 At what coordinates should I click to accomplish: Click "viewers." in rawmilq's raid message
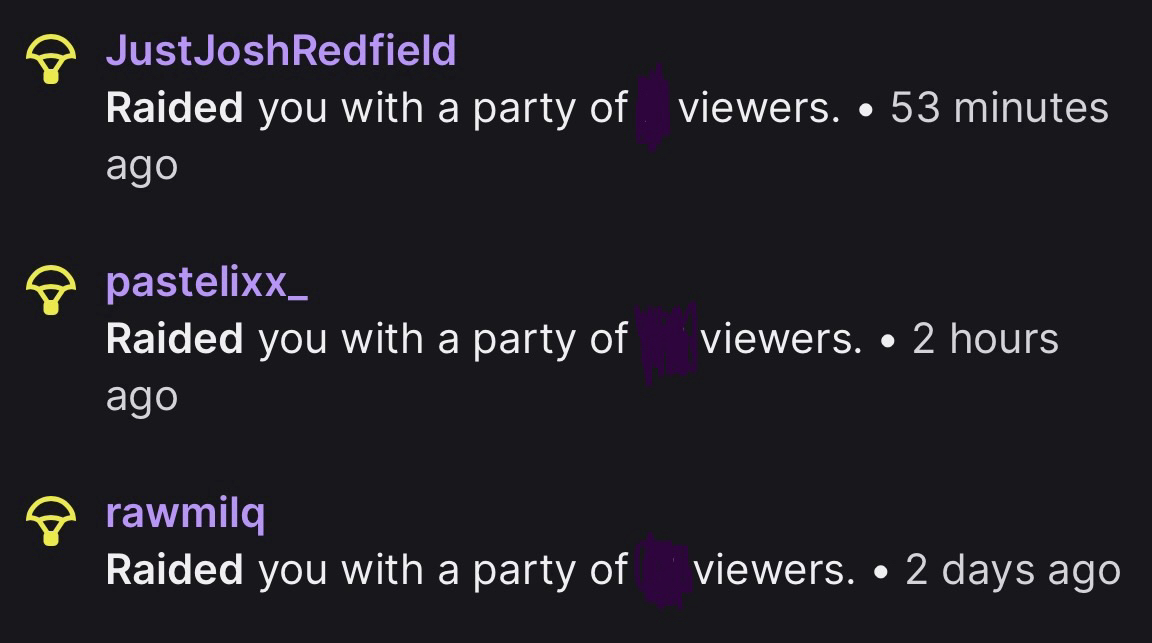(x=775, y=570)
